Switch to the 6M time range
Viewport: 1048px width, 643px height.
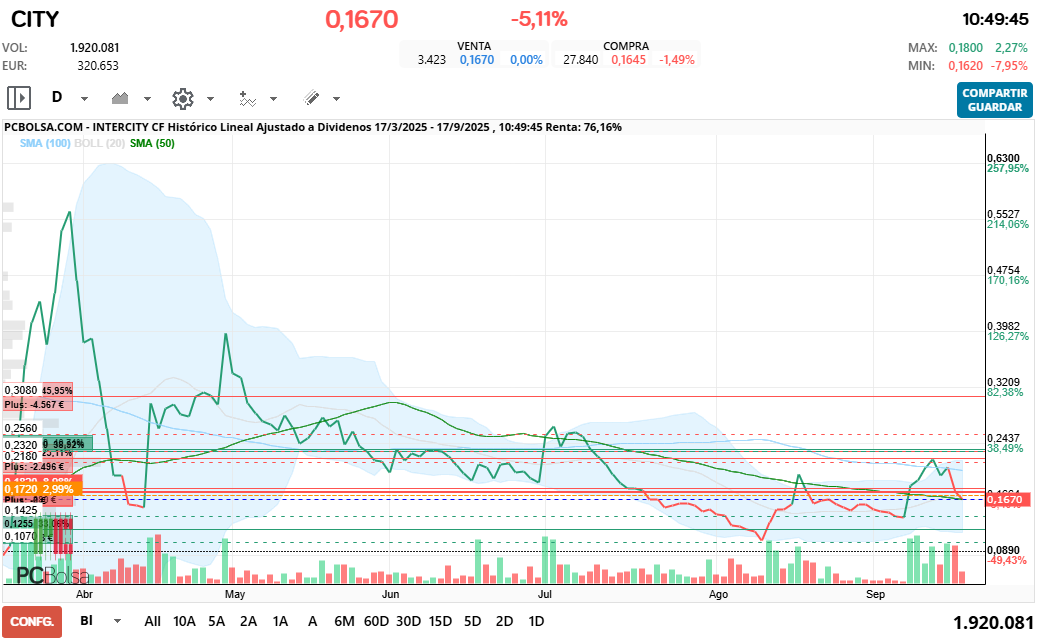(344, 622)
